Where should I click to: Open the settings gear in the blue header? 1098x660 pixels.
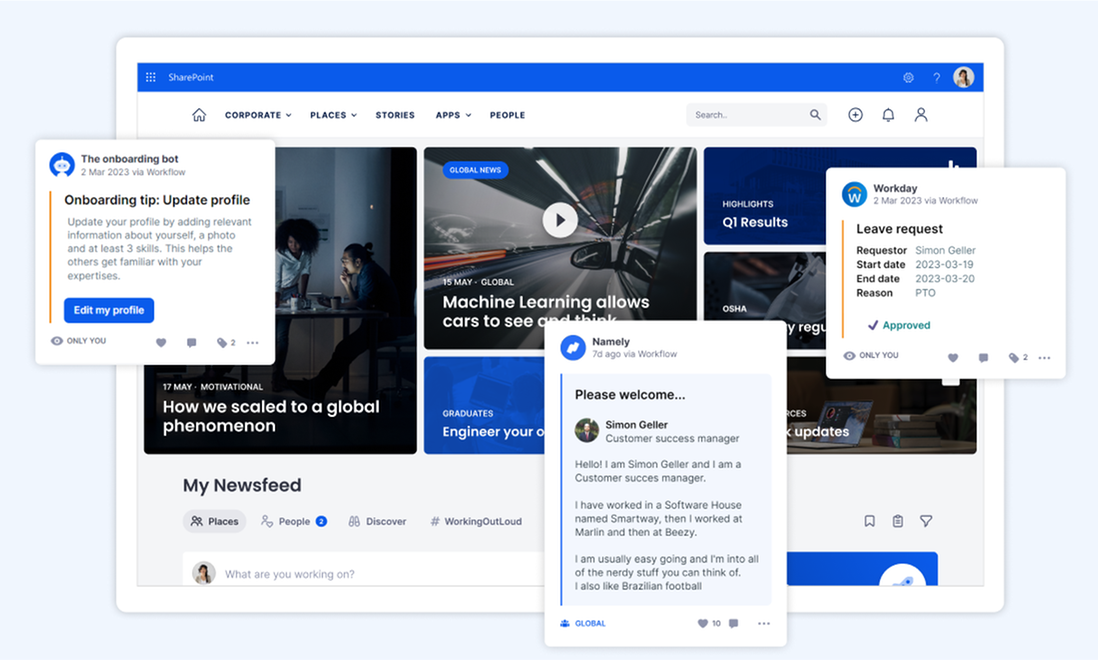point(908,77)
